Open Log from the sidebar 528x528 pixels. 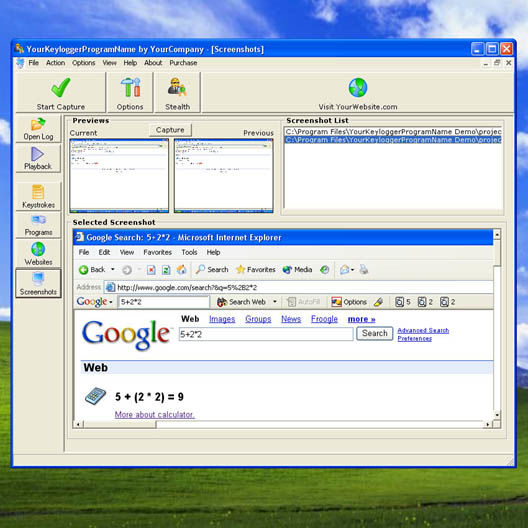38,129
